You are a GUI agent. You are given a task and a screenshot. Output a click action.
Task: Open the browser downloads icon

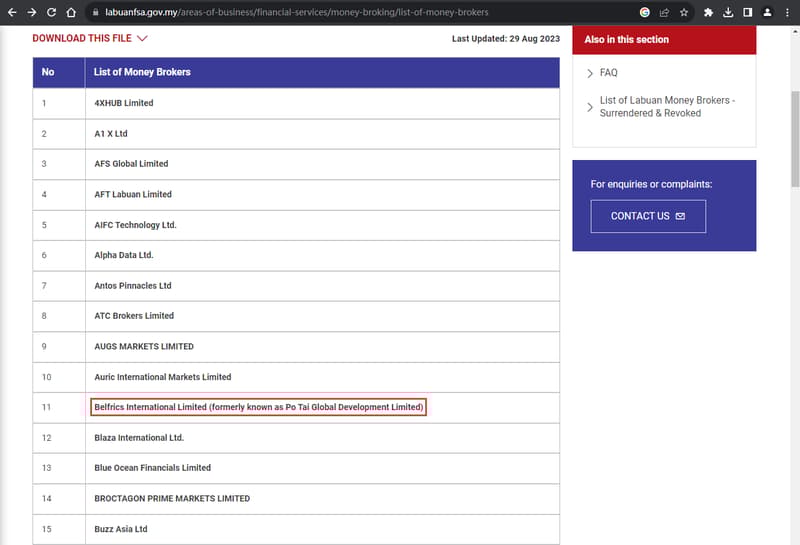pos(728,12)
